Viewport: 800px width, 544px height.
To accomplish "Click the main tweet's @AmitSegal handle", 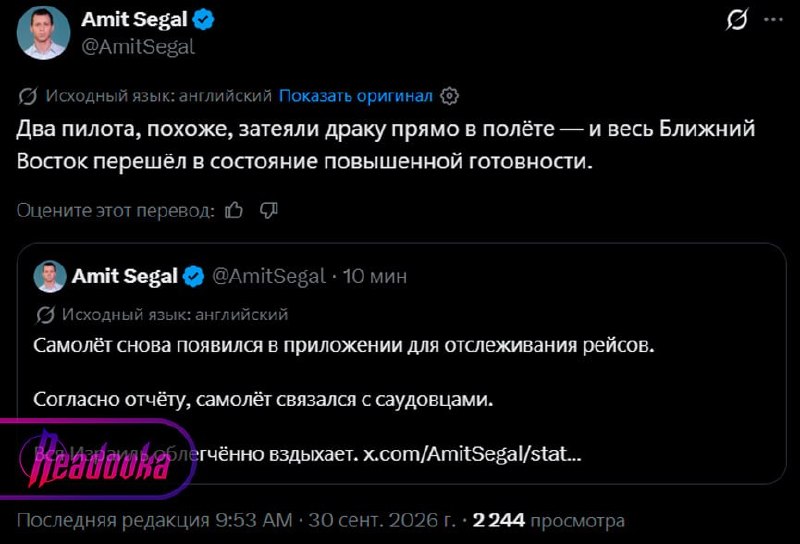I will tap(138, 47).
